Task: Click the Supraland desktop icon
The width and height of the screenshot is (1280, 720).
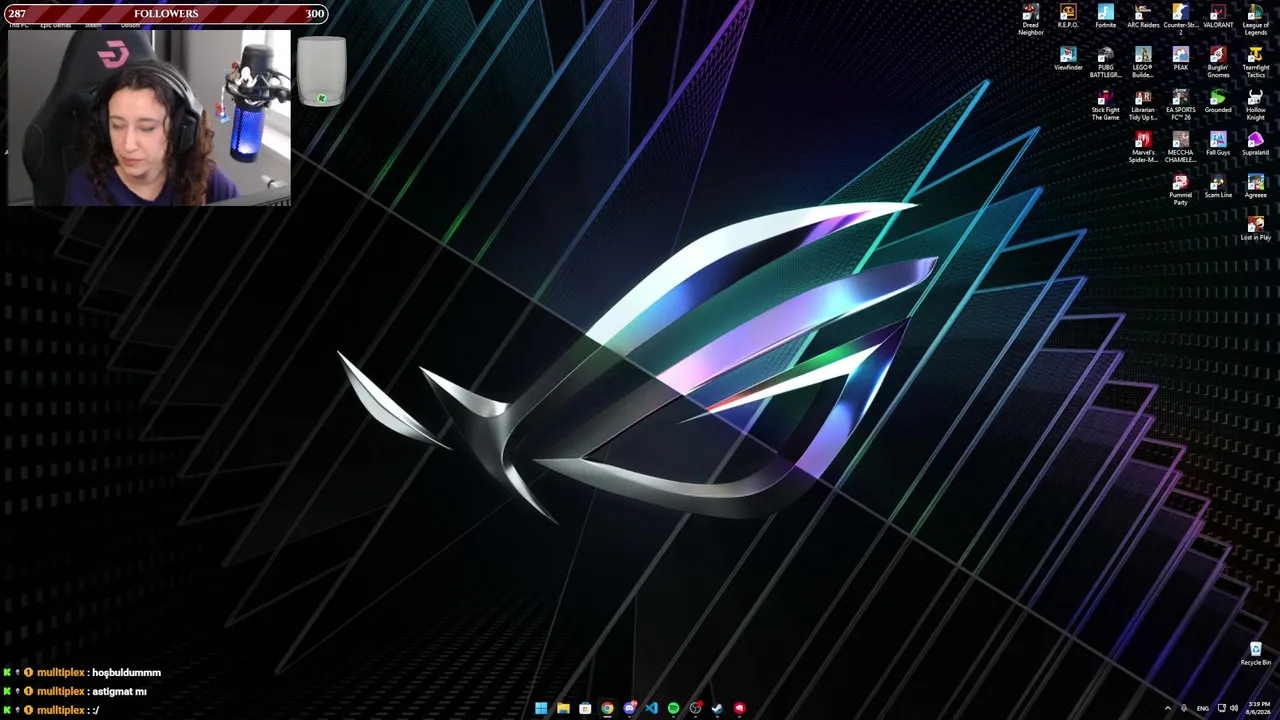Action: [1256, 144]
